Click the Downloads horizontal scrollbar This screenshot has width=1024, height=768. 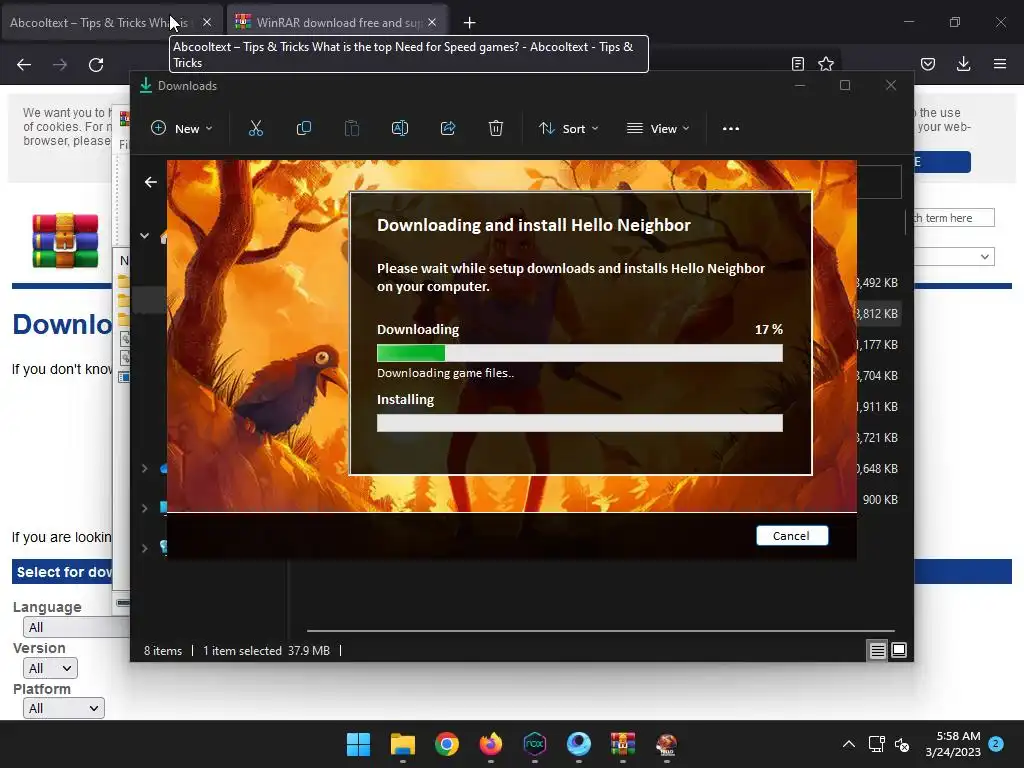pyautogui.click(x=600, y=631)
